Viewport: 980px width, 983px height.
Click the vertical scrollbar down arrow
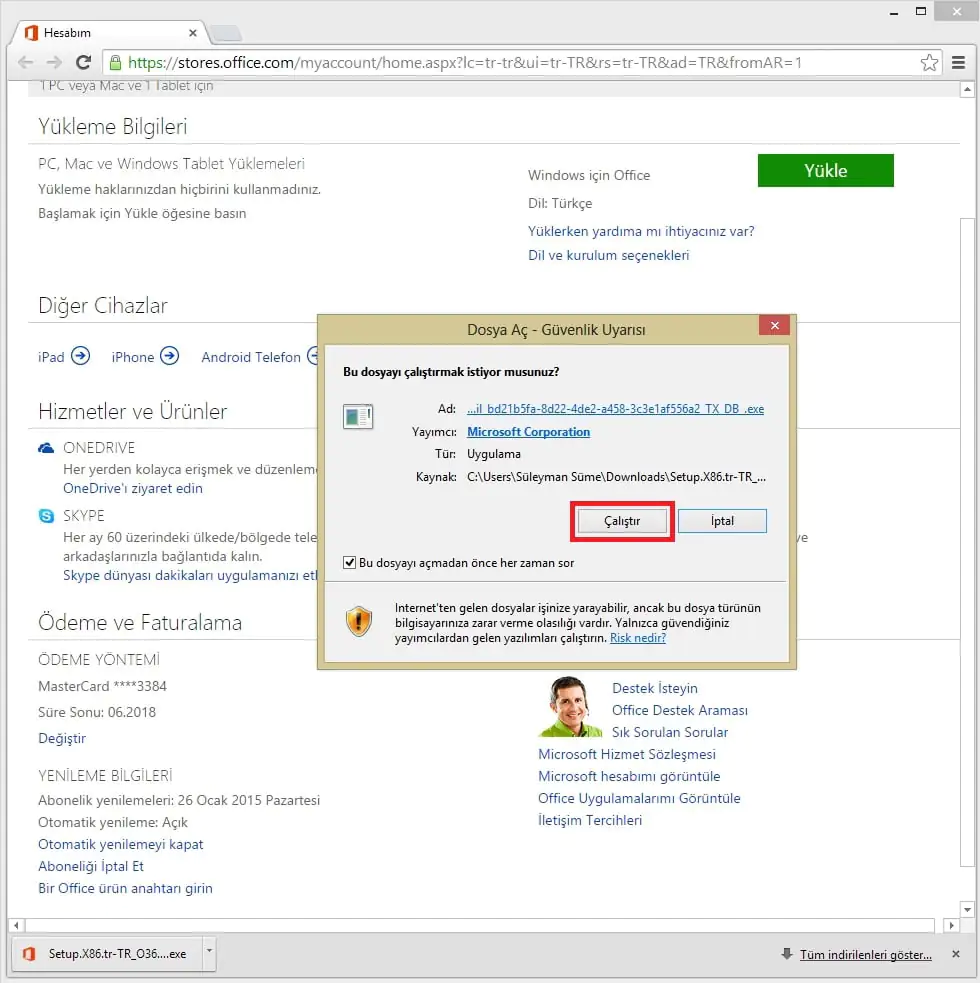[967, 910]
